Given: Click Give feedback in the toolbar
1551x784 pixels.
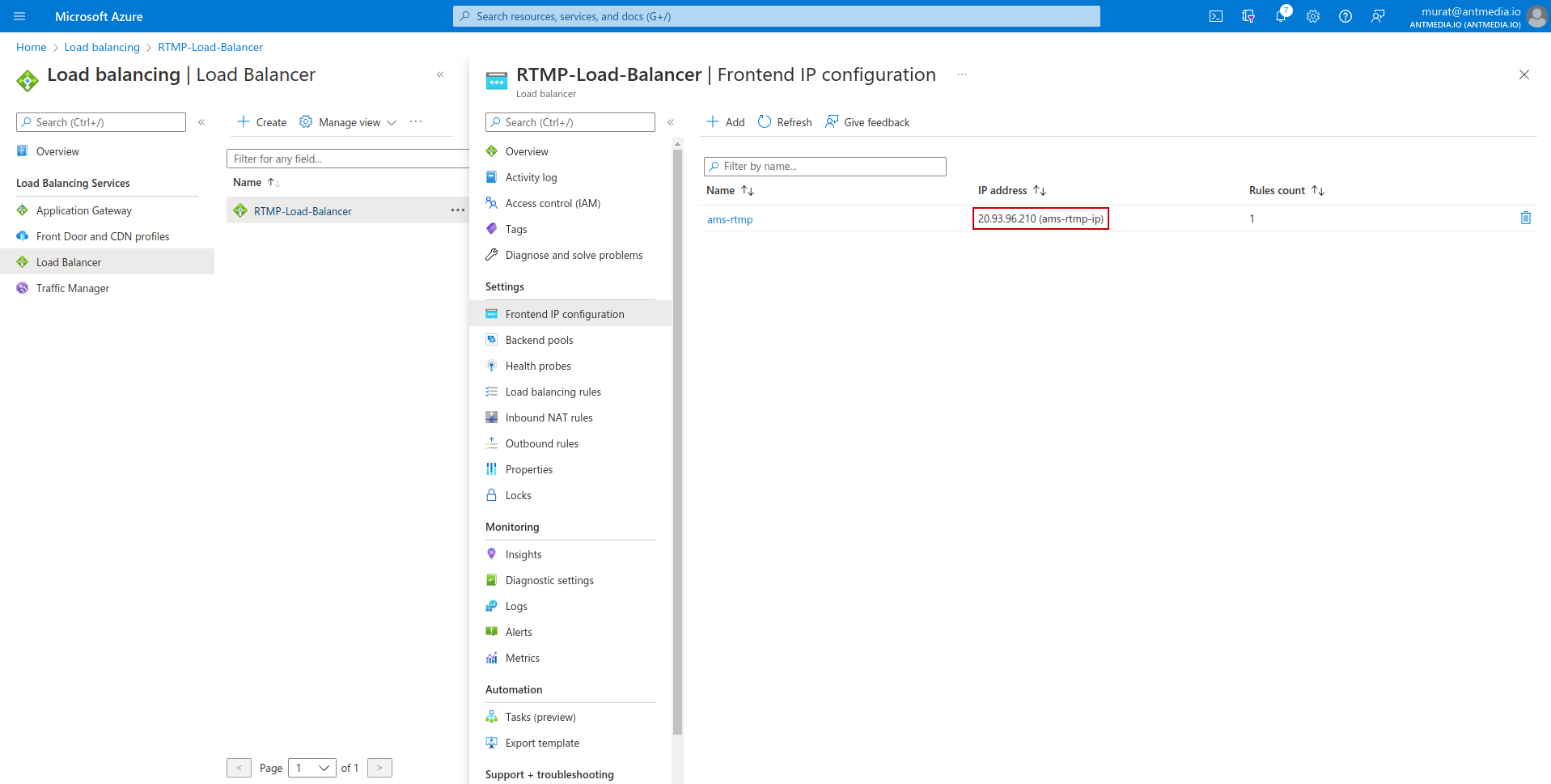Looking at the screenshot, I should click(x=867, y=122).
